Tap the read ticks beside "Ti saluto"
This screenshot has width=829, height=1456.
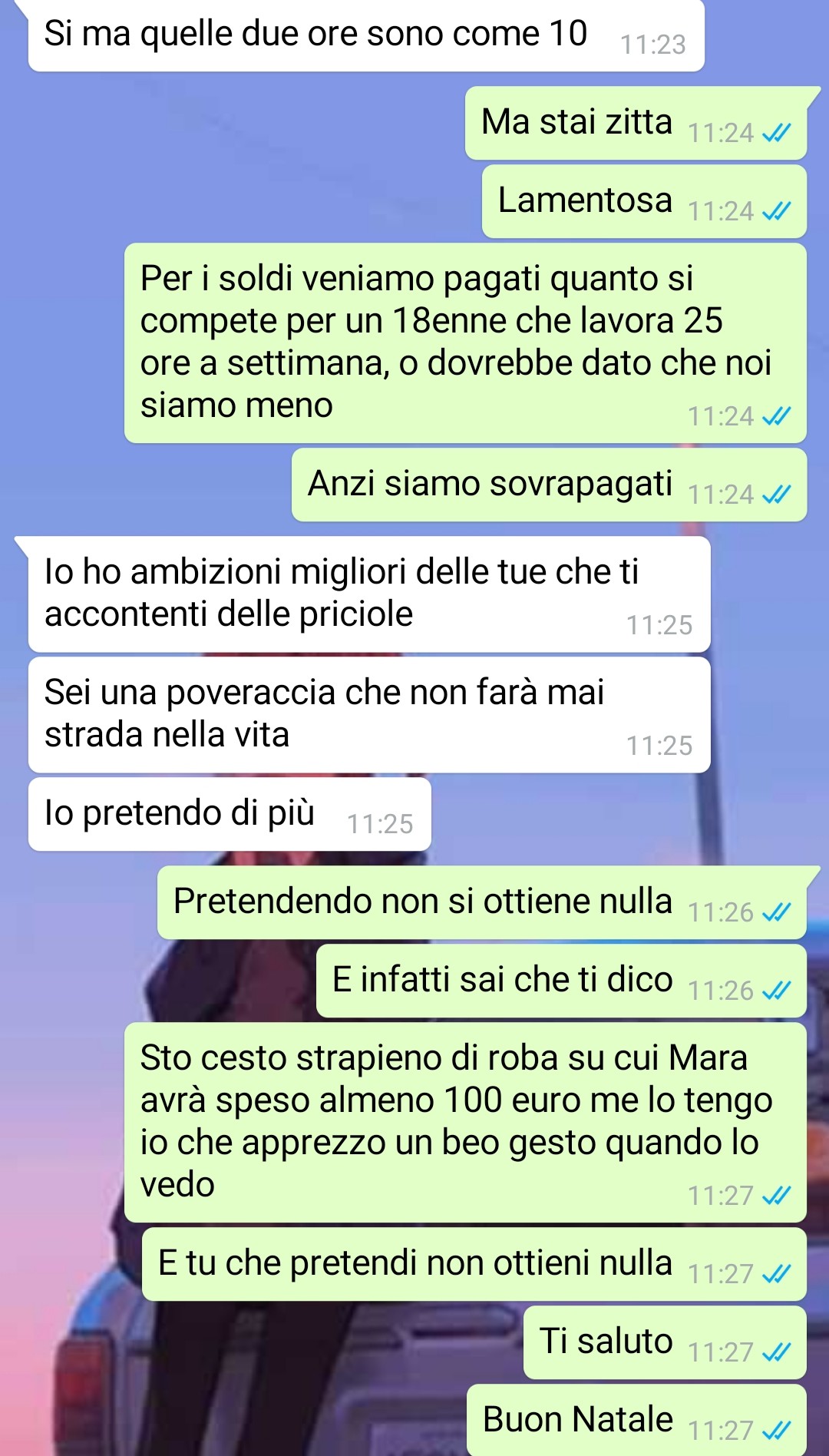tap(776, 1352)
